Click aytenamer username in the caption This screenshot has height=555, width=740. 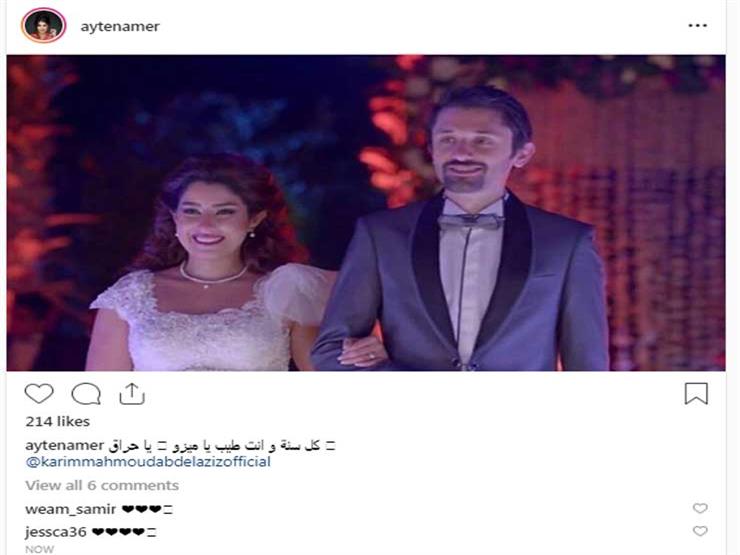64,446
